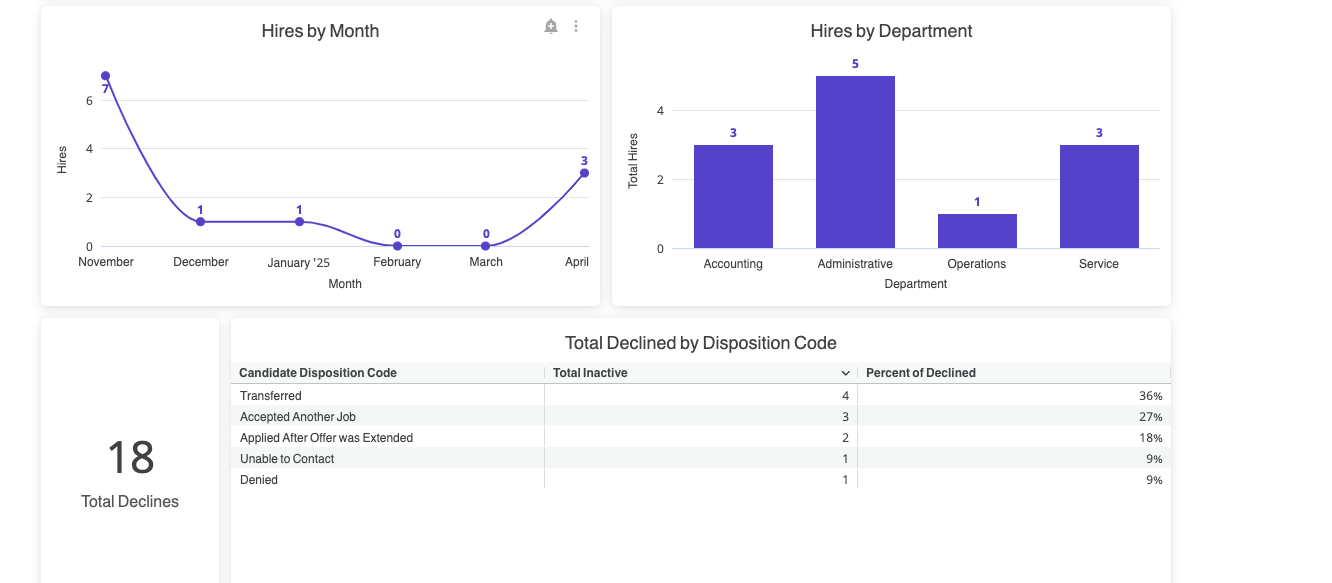1332x583 pixels.
Task: Click the 9% value for Unable to Contact
Action: click(x=1154, y=459)
